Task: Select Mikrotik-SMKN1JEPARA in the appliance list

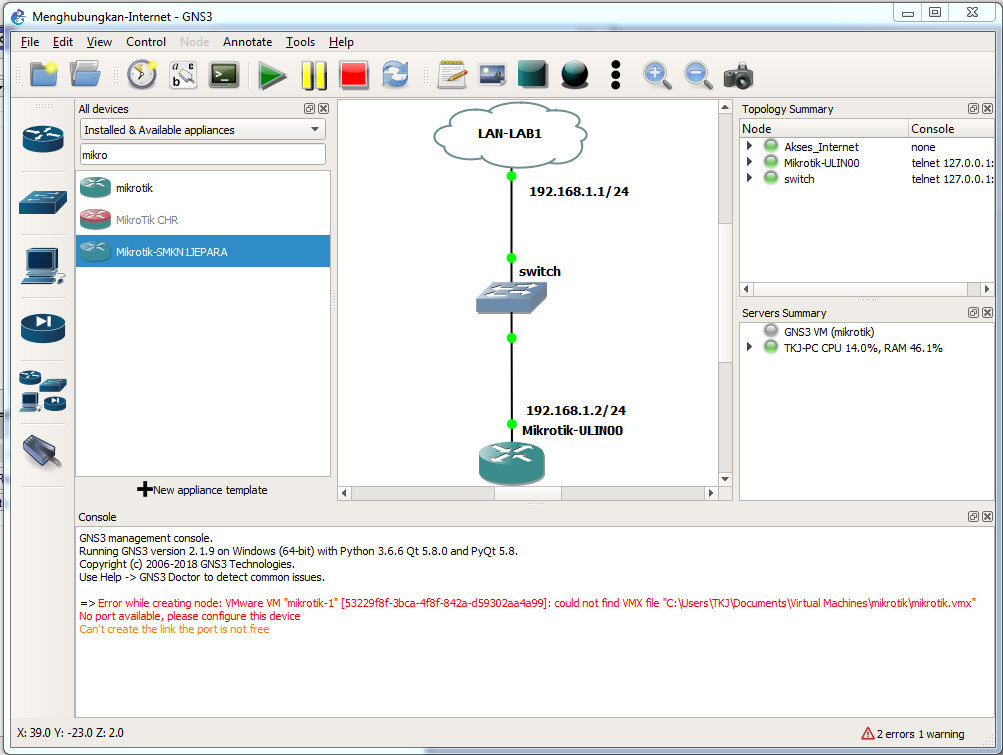Action: [x=203, y=251]
